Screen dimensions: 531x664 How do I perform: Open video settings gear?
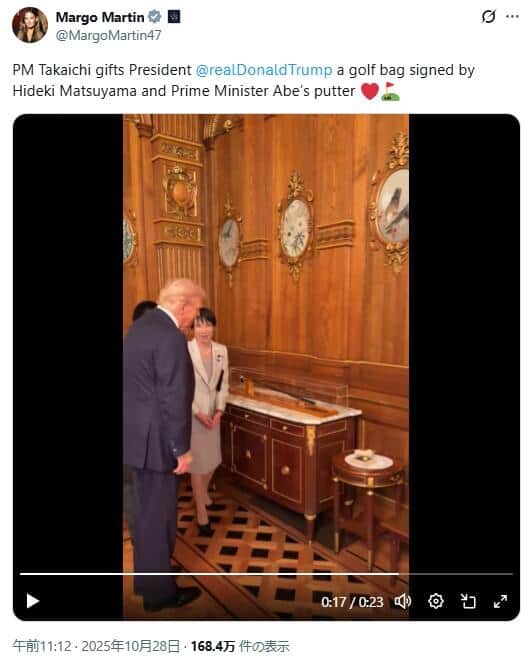point(436,601)
